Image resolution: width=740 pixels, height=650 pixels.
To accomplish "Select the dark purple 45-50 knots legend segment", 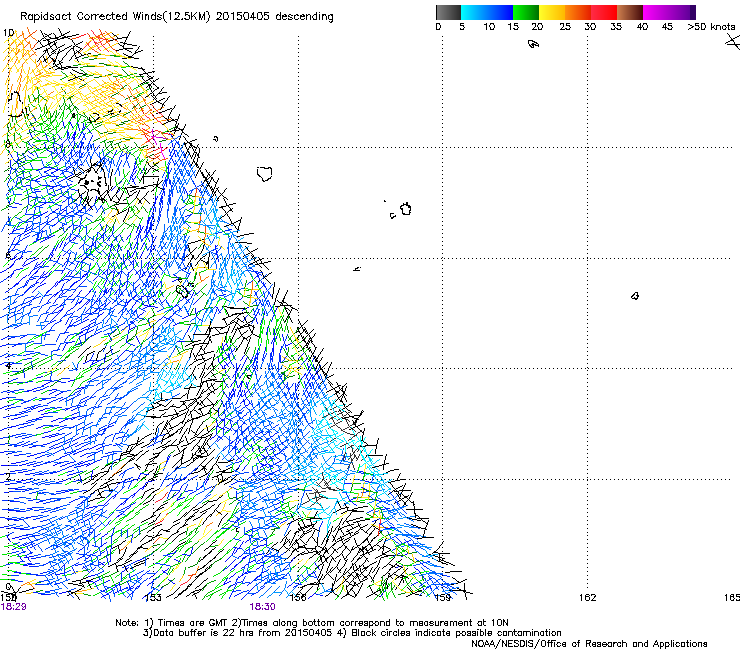I will click(x=682, y=12).
